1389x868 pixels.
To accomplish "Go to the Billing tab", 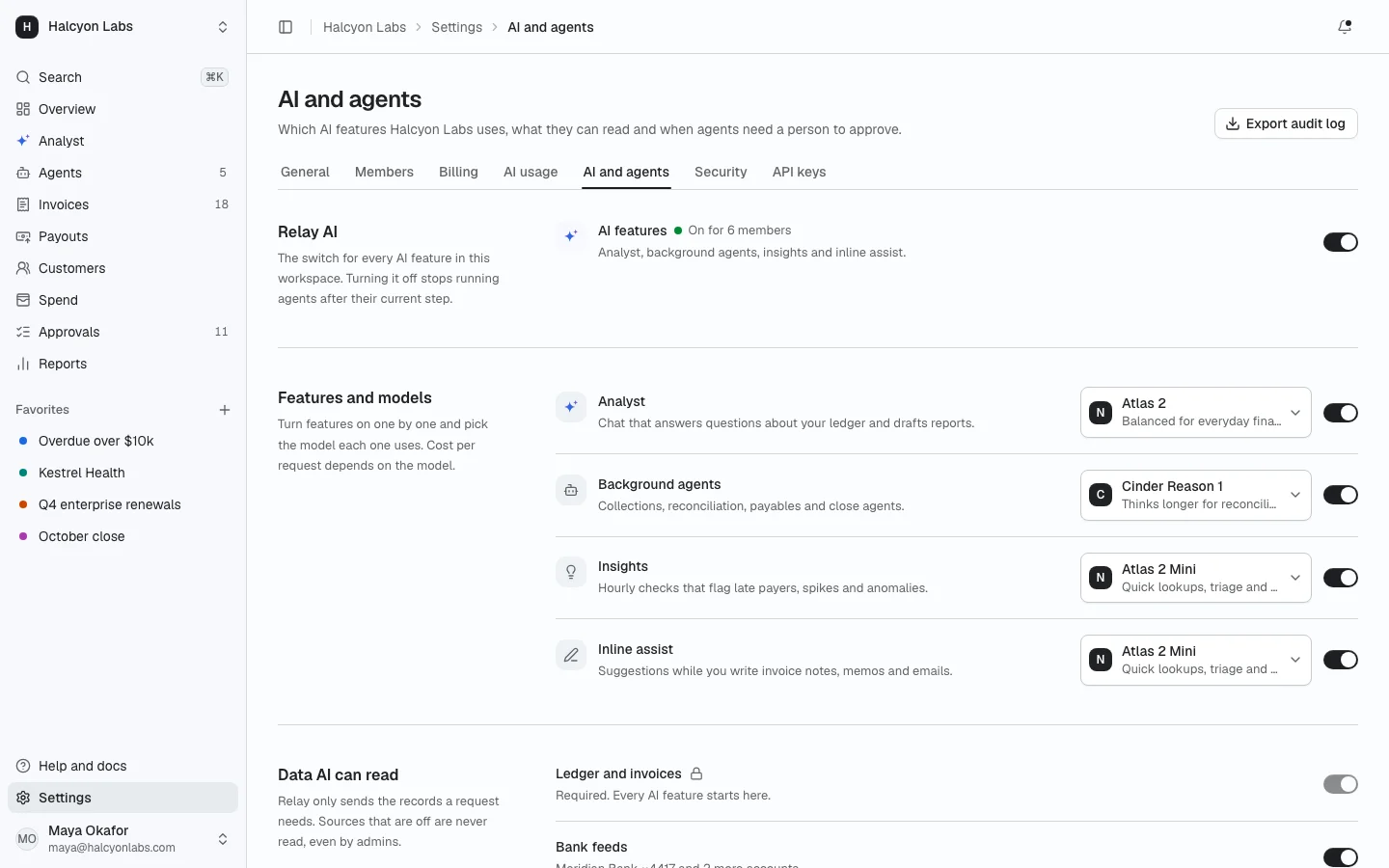I will (x=458, y=172).
